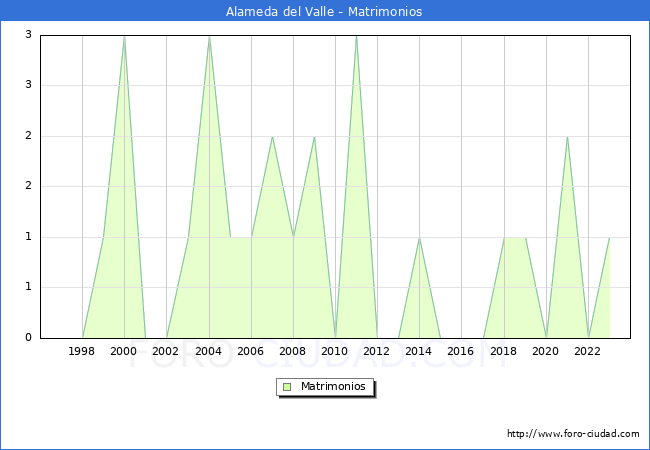Select the data peak at year 2011
Screen dimensions: 650x450
356,36
